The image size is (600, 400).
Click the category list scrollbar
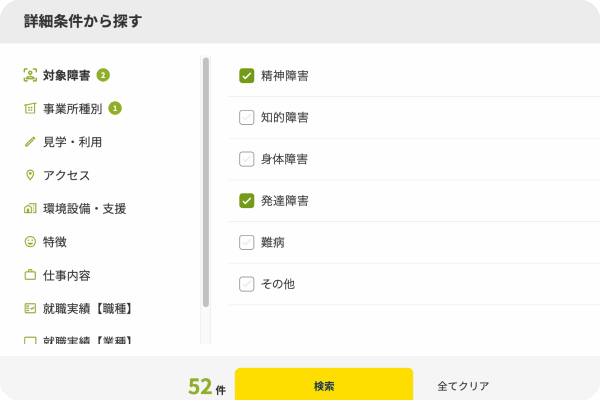(x=206, y=180)
